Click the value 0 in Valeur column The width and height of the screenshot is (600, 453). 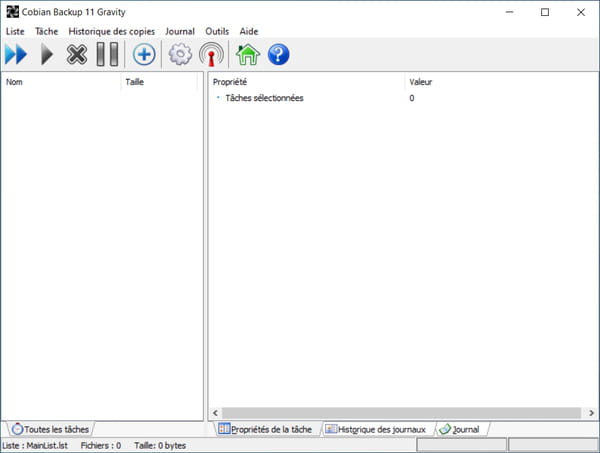point(412,98)
